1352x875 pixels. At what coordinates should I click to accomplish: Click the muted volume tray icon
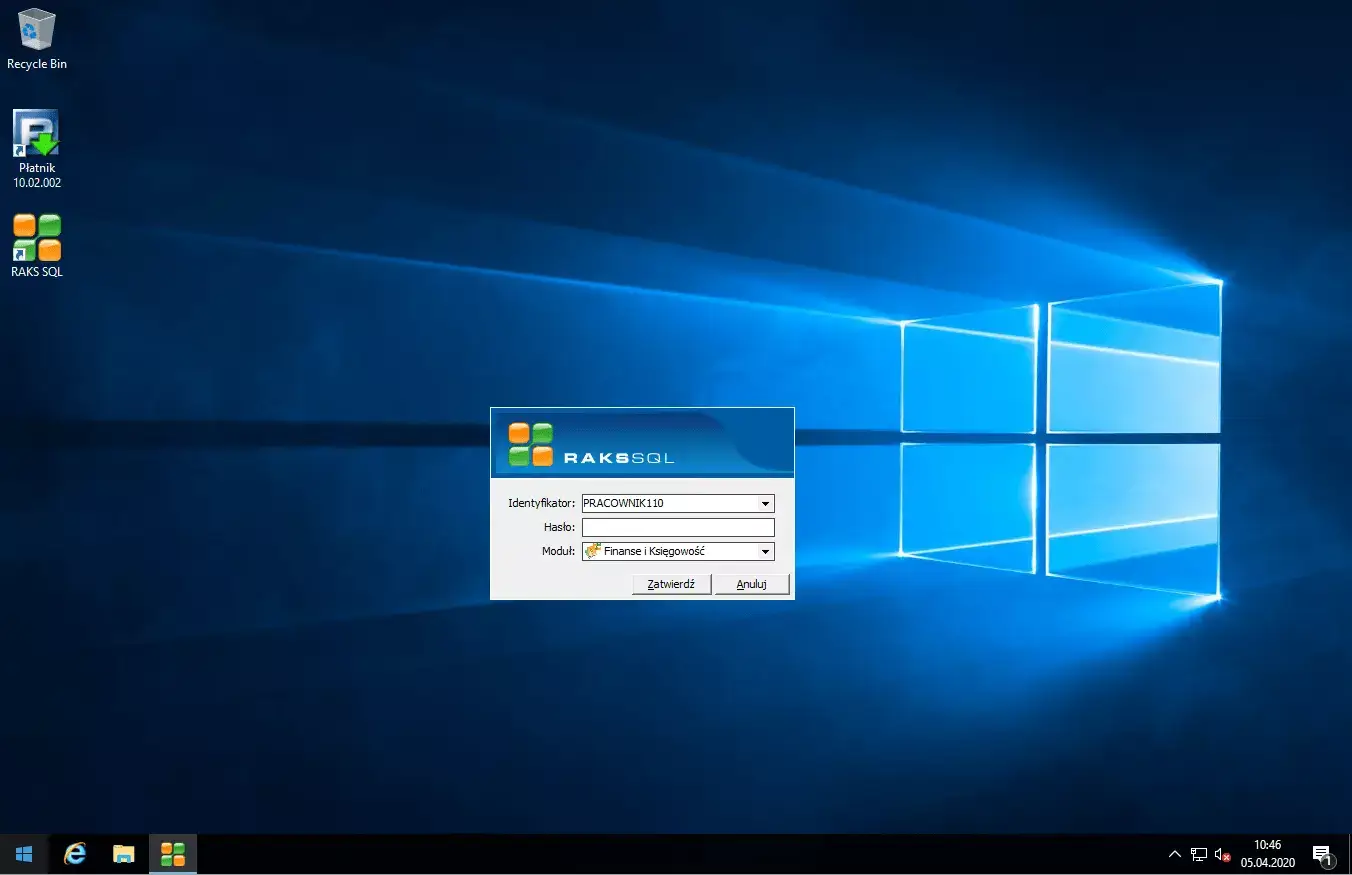(x=1222, y=855)
